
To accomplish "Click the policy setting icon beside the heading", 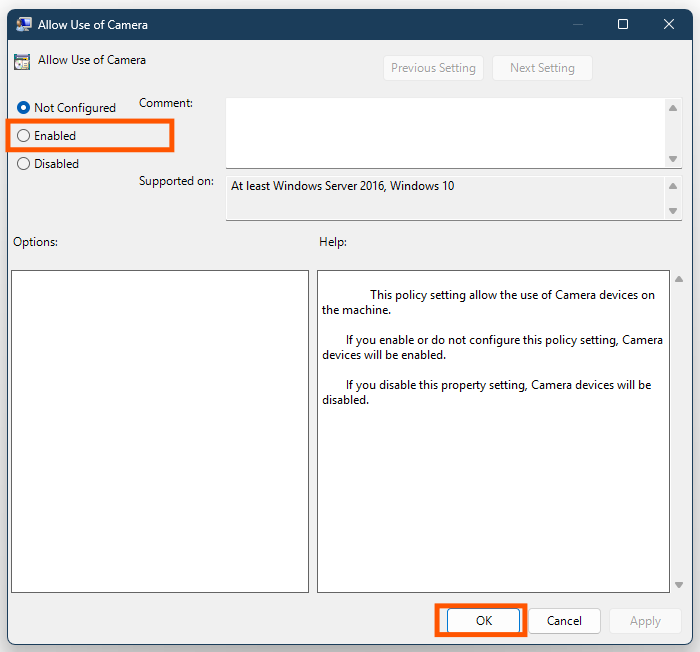I will coord(22,61).
